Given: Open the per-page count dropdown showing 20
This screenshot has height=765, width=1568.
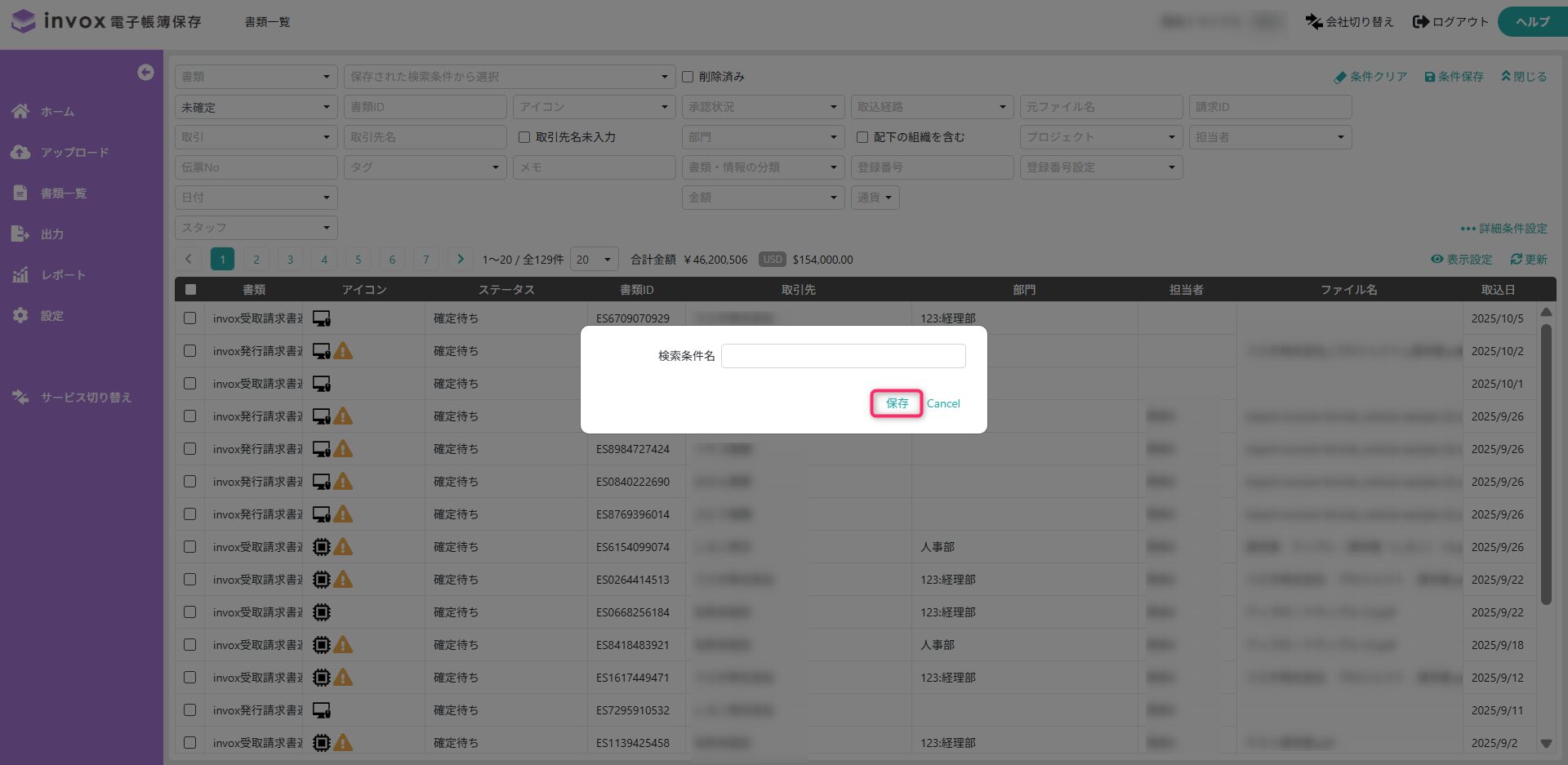Looking at the screenshot, I should point(594,260).
